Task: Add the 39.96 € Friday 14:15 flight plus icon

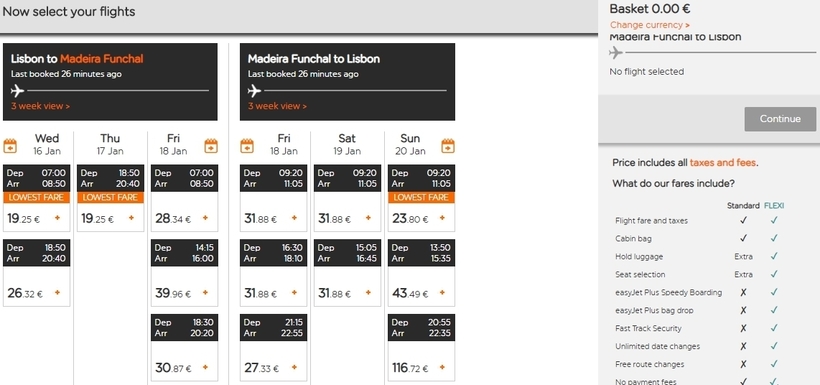Action: click(x=206, y=292)
